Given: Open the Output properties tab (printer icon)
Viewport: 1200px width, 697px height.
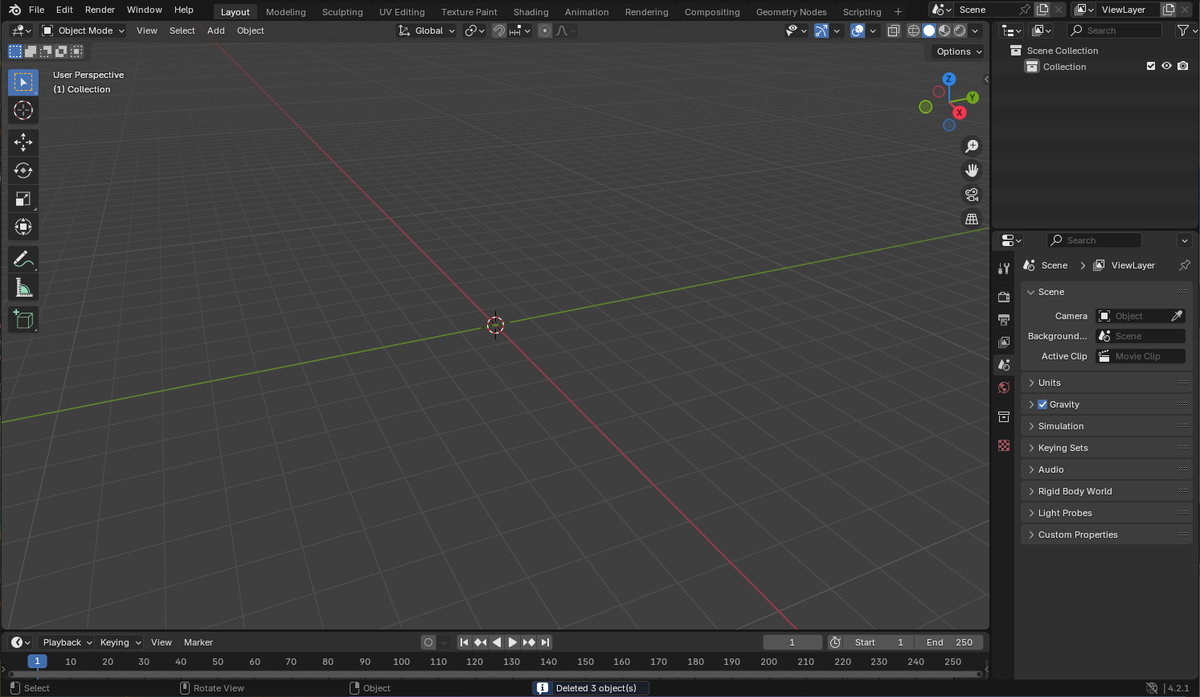Looking at the screenshot, I should (1004, 319).
